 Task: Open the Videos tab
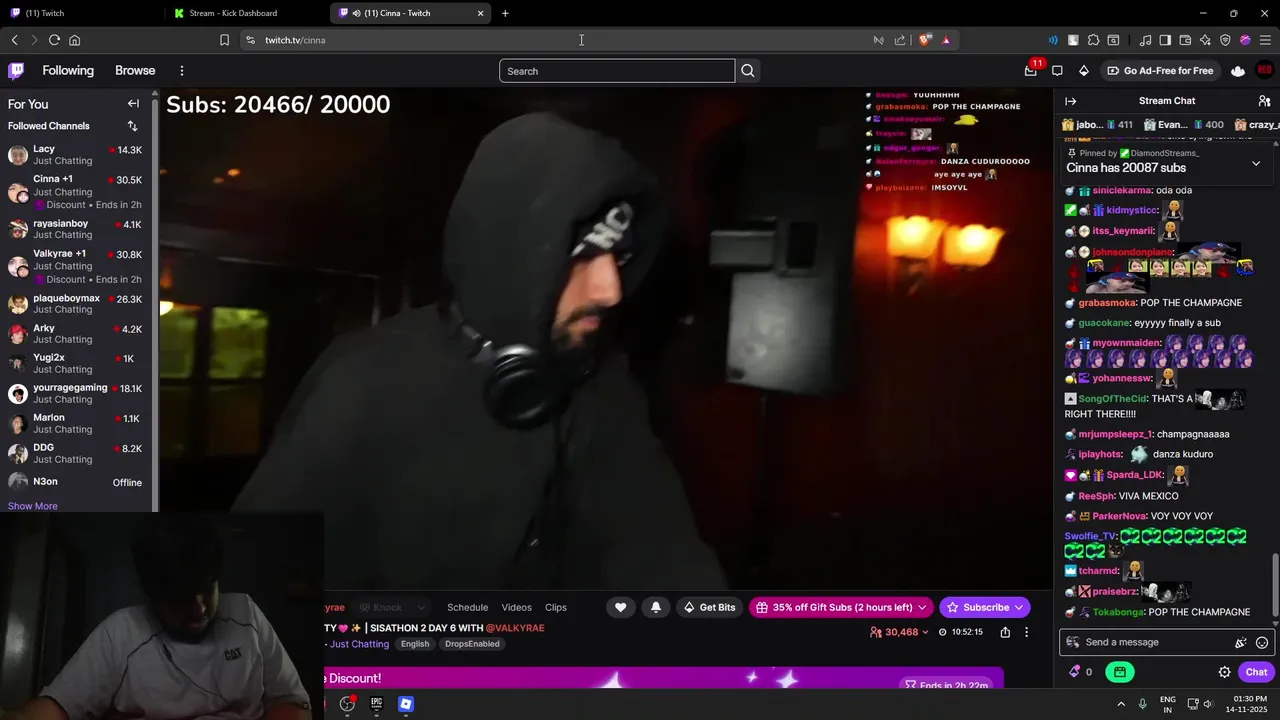tap(516, 607)
